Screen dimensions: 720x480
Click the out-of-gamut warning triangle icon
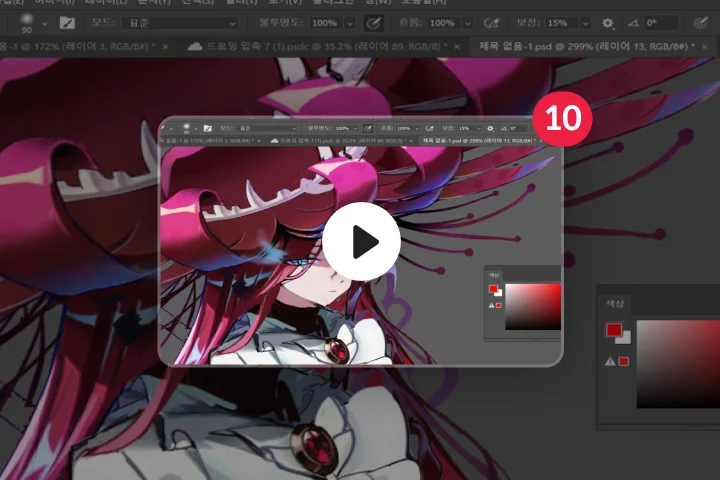tap(610, 361)
